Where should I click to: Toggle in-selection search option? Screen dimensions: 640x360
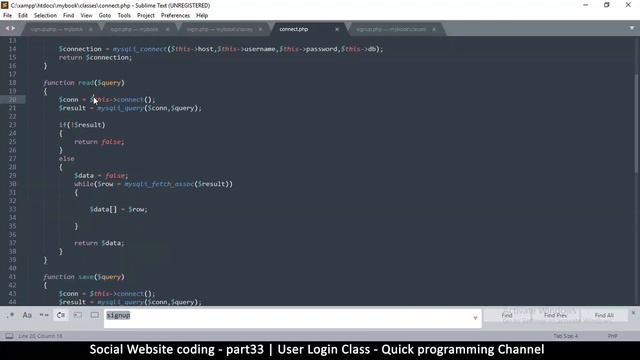click(x=78, y=315)
